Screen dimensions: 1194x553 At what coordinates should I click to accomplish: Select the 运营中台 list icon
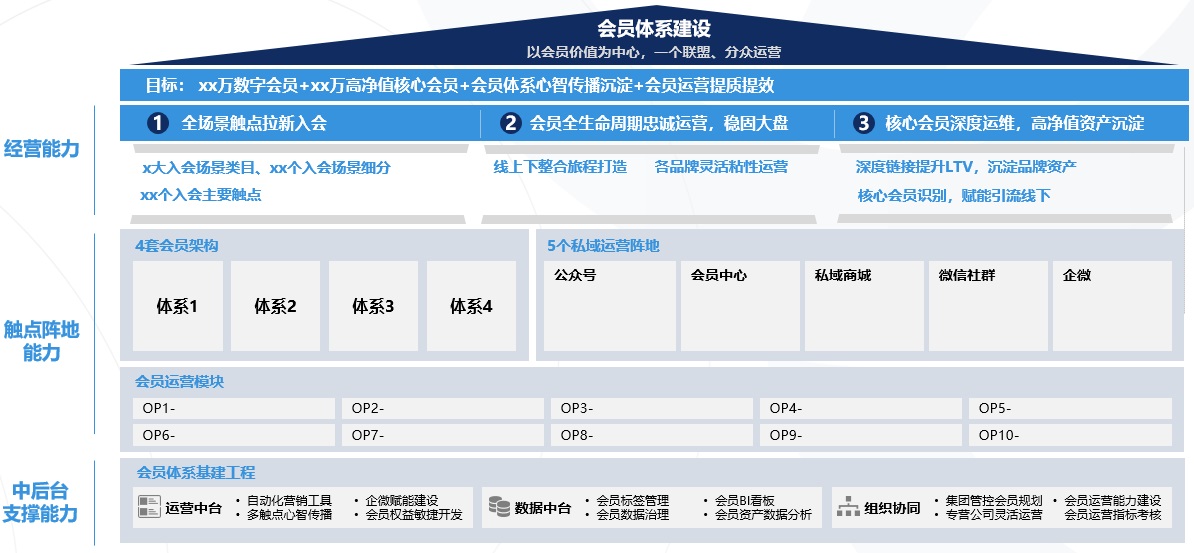149,507
